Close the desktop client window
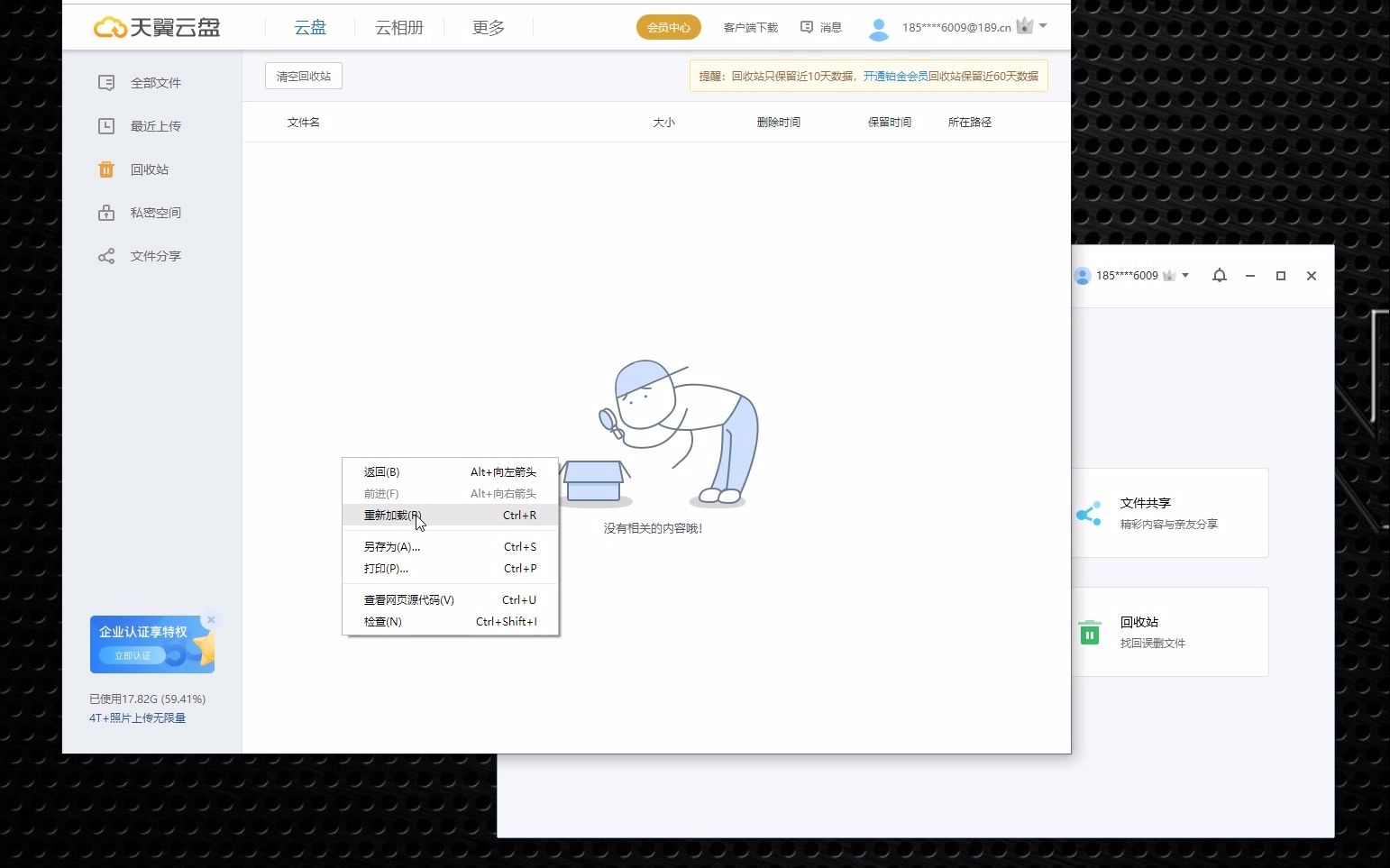1390x868 pixels. [x=1312, y=276]
